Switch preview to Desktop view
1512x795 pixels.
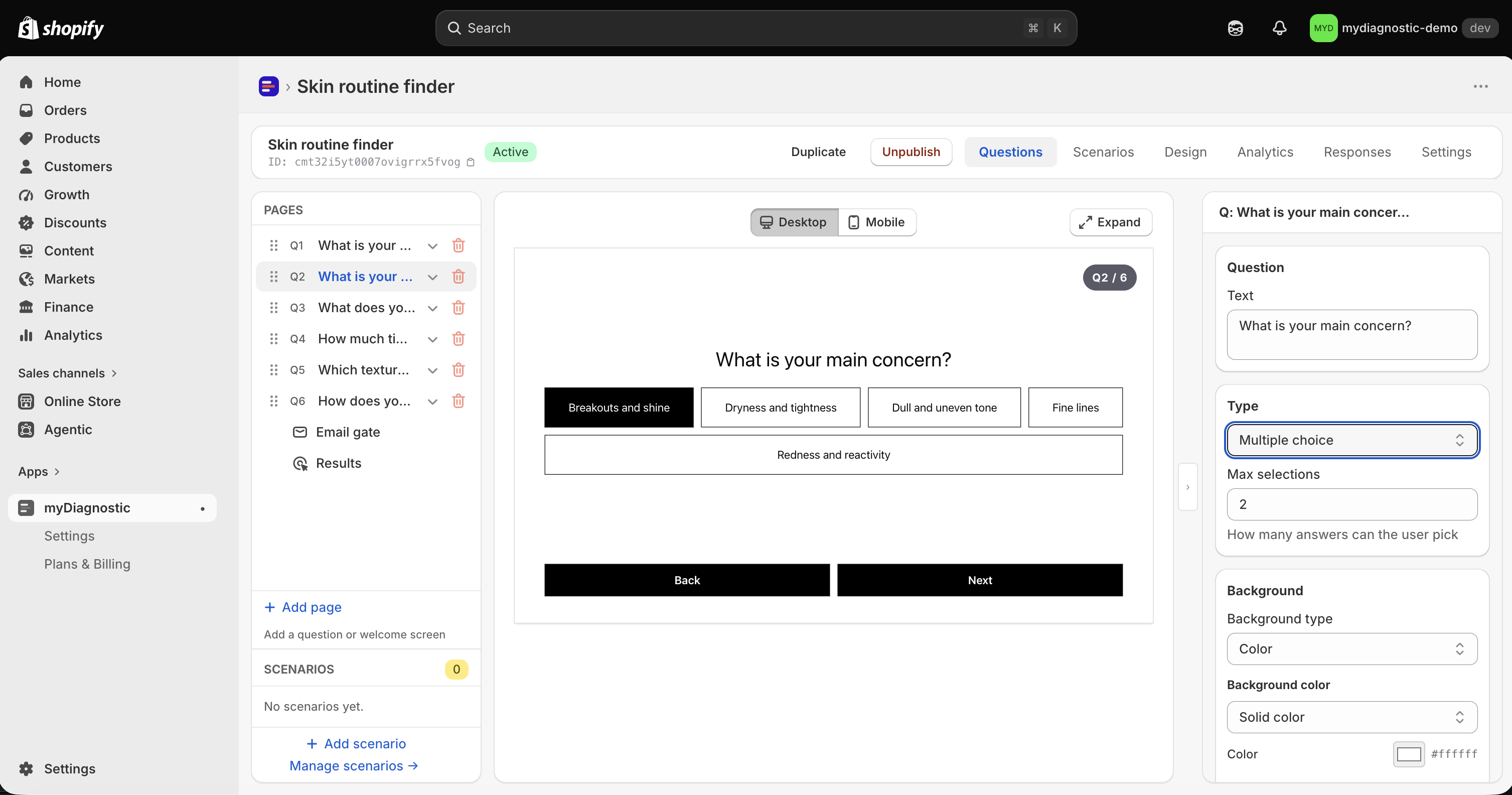(794, 222)
